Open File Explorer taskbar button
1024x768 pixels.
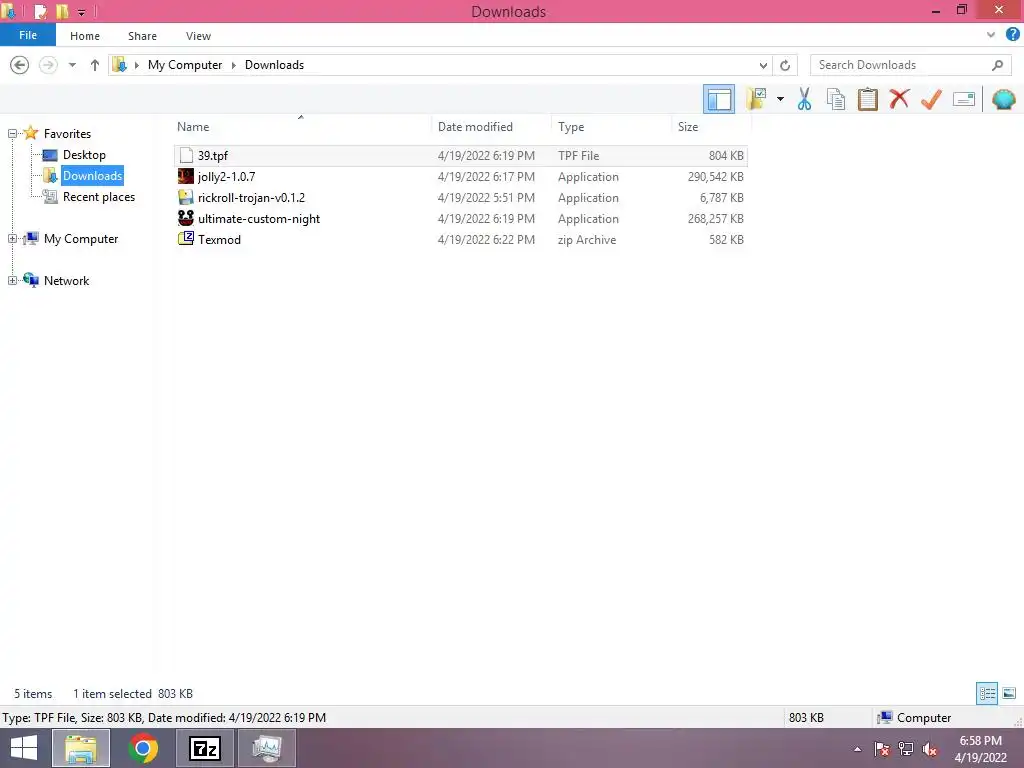click(x=81, y=748)
